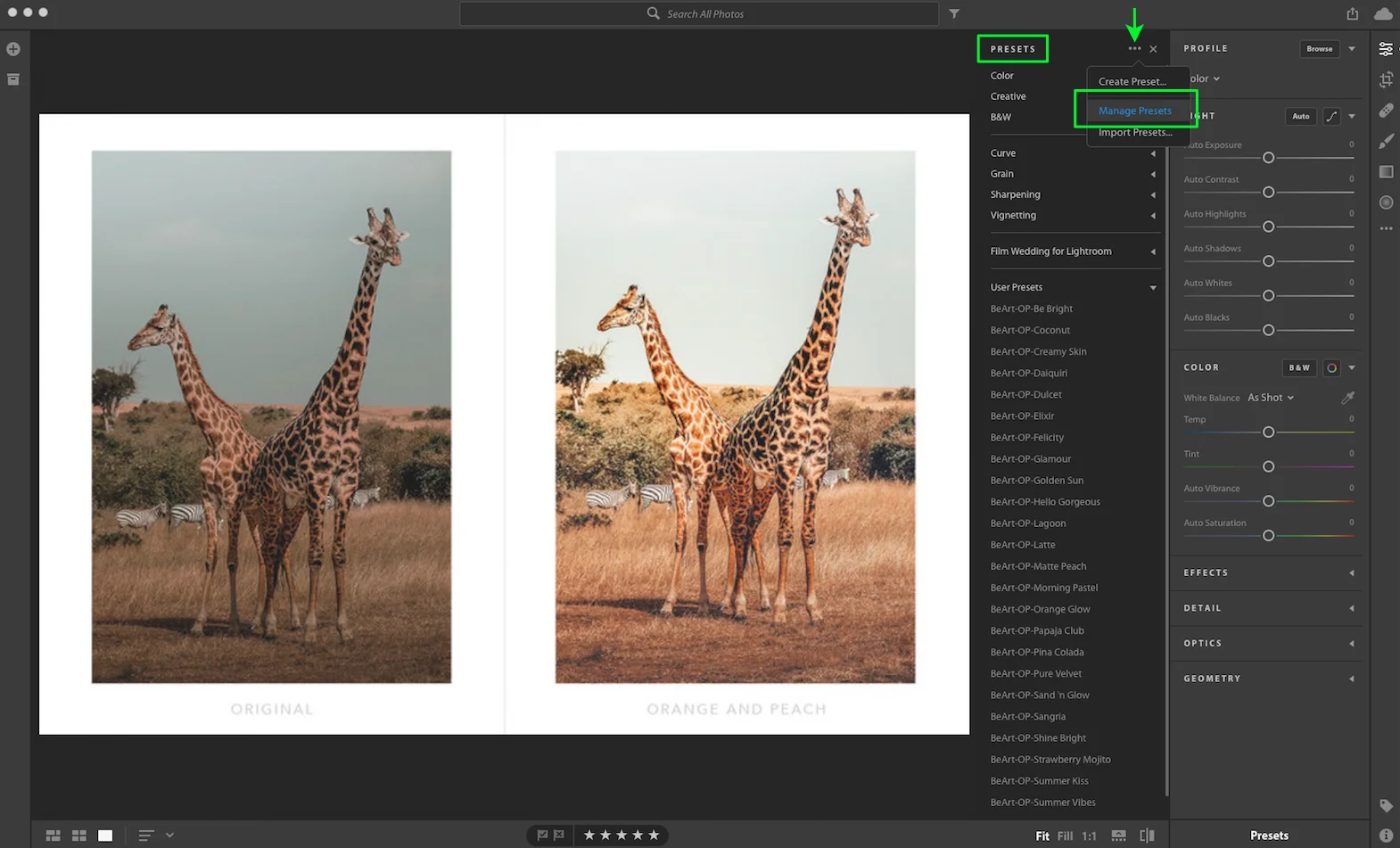This screenshot has width=1400, height=848.
Task: Click the White Balance eyedropper
Action: pyautogui.click(x=1347, y=397)
